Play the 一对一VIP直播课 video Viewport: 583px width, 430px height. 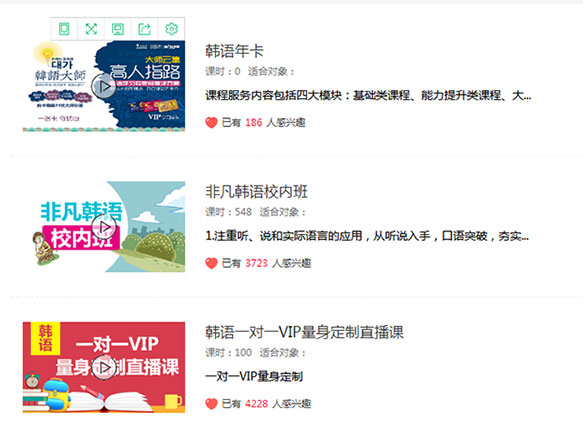pos(104,367)
